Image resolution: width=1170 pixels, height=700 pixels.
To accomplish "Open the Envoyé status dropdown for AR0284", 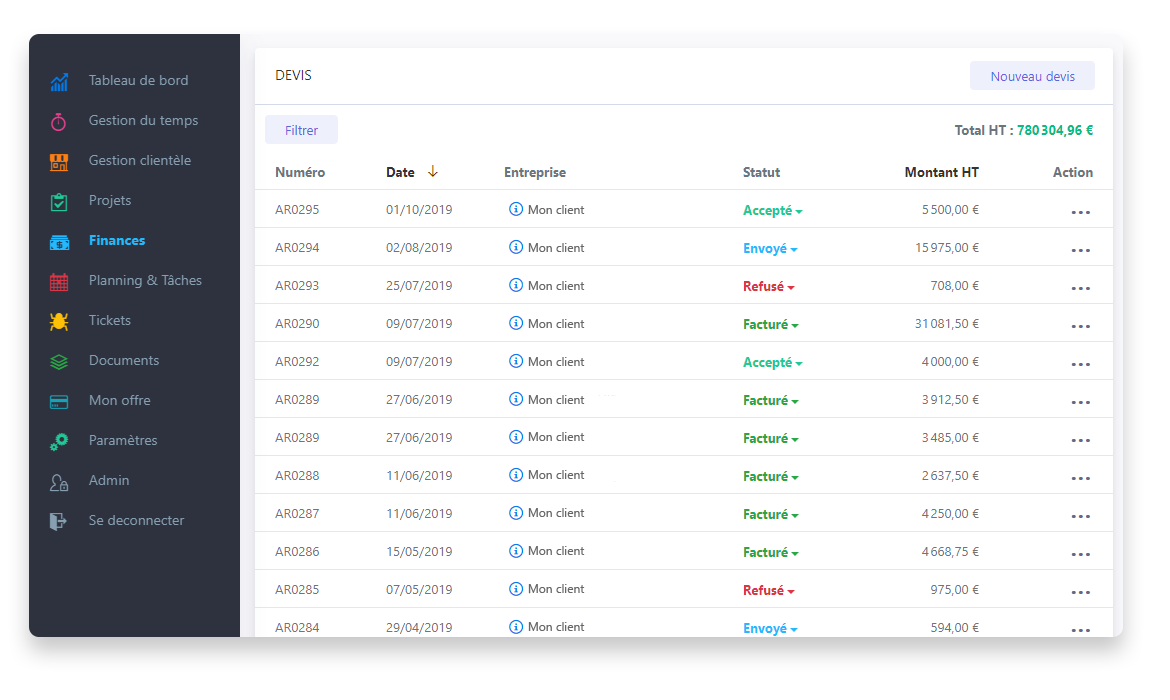I will pos(770,628).
